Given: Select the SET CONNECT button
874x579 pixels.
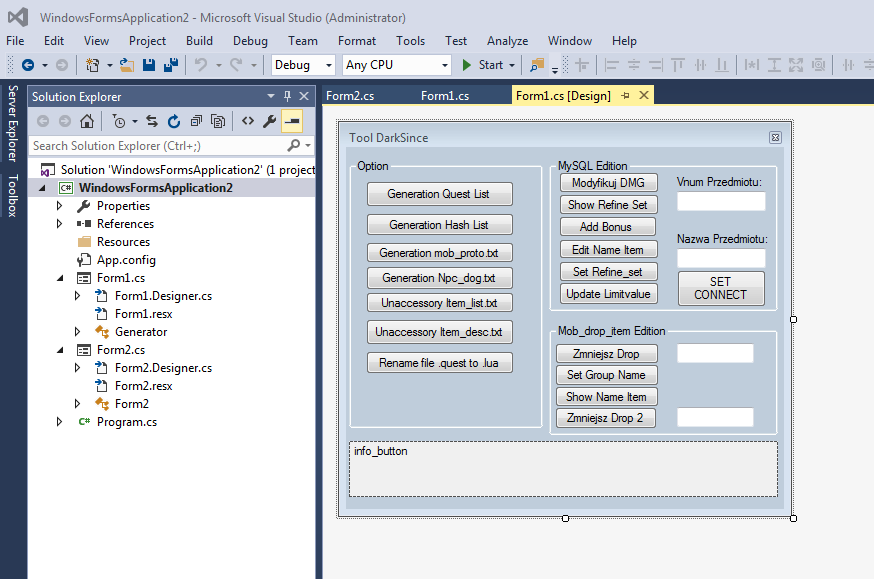Looking at the screenshot, I should 721,288.
